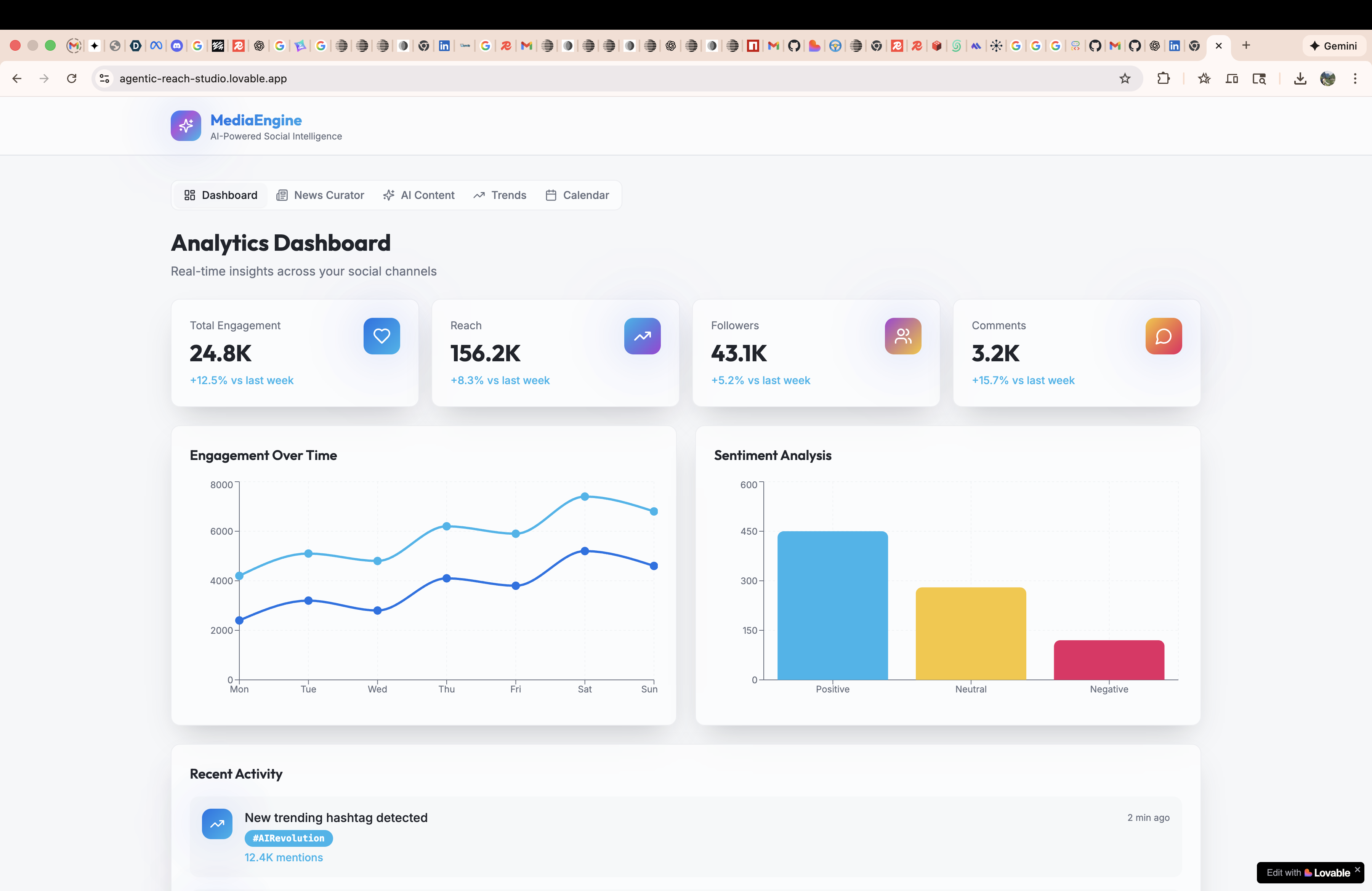Select the Trends tab
1372x891 pixels.
(500, 196)
